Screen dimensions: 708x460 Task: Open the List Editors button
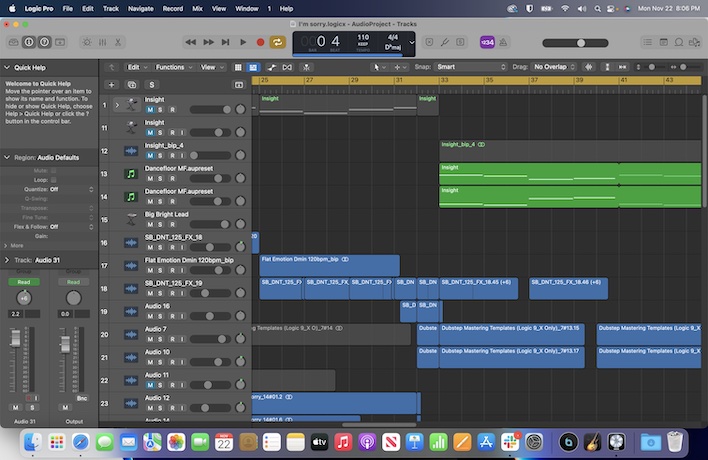pyautogui.click(x=647, y=42)
